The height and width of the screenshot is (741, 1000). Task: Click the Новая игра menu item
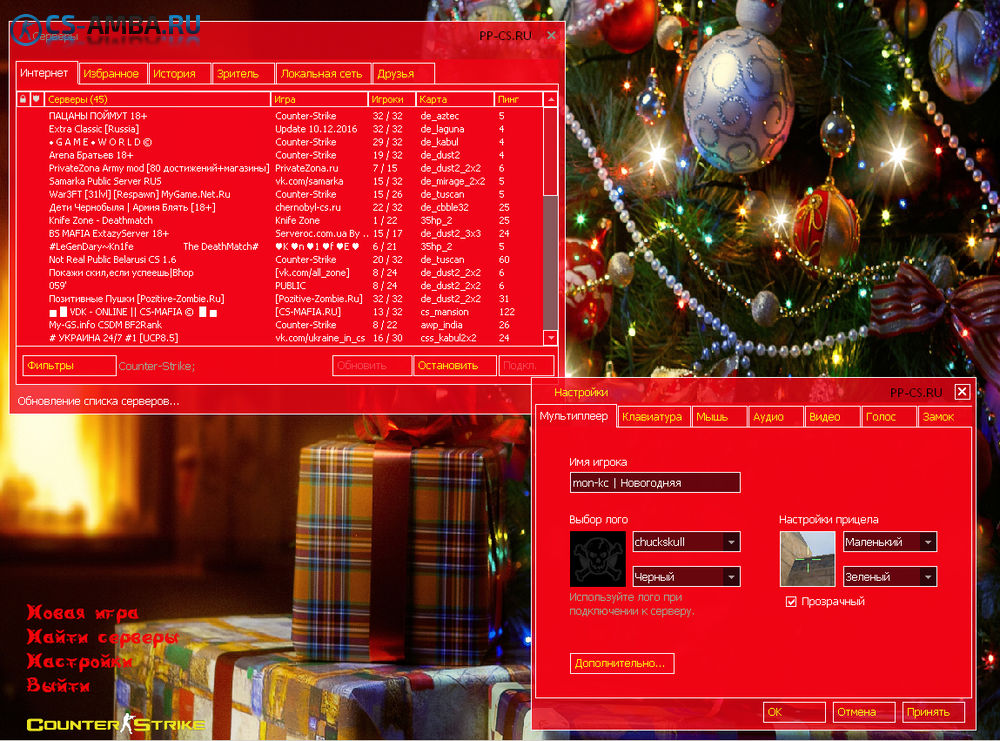click(x=82, y=613)
